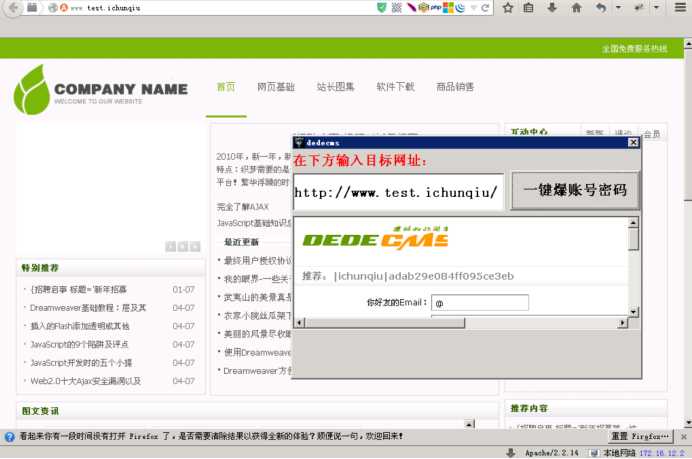
Task: Open dropdown arrow next to undo icon
Action: (618, 8)
